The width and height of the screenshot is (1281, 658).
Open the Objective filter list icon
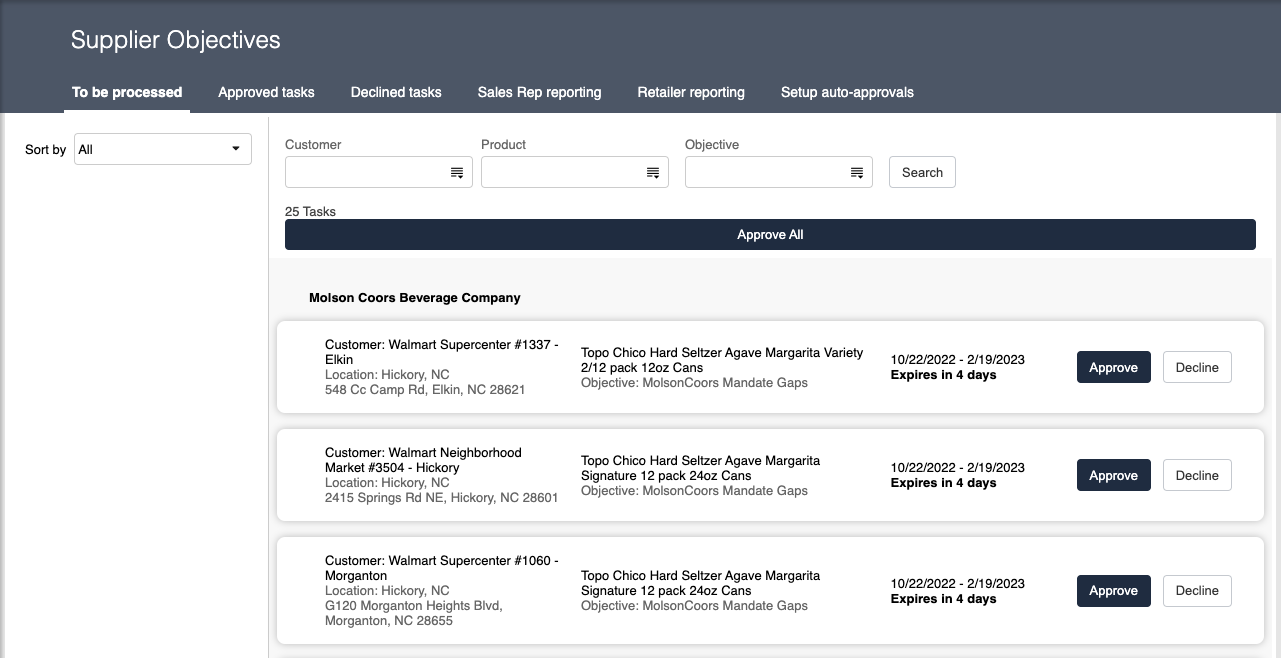(857, 173)
